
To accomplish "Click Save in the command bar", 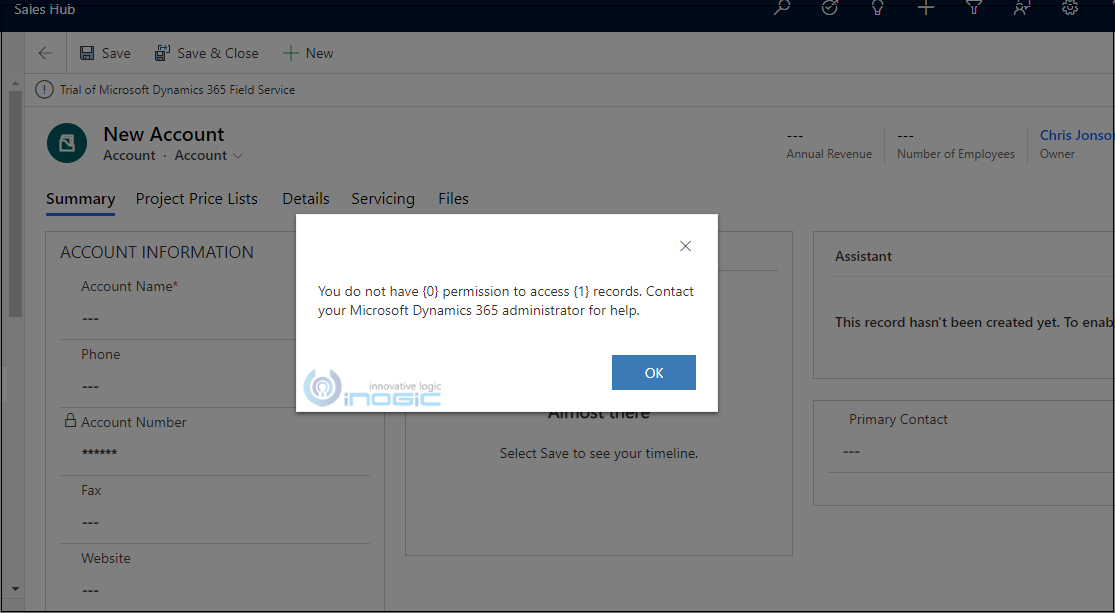I will pyautogui.click(x=105, y=53).
